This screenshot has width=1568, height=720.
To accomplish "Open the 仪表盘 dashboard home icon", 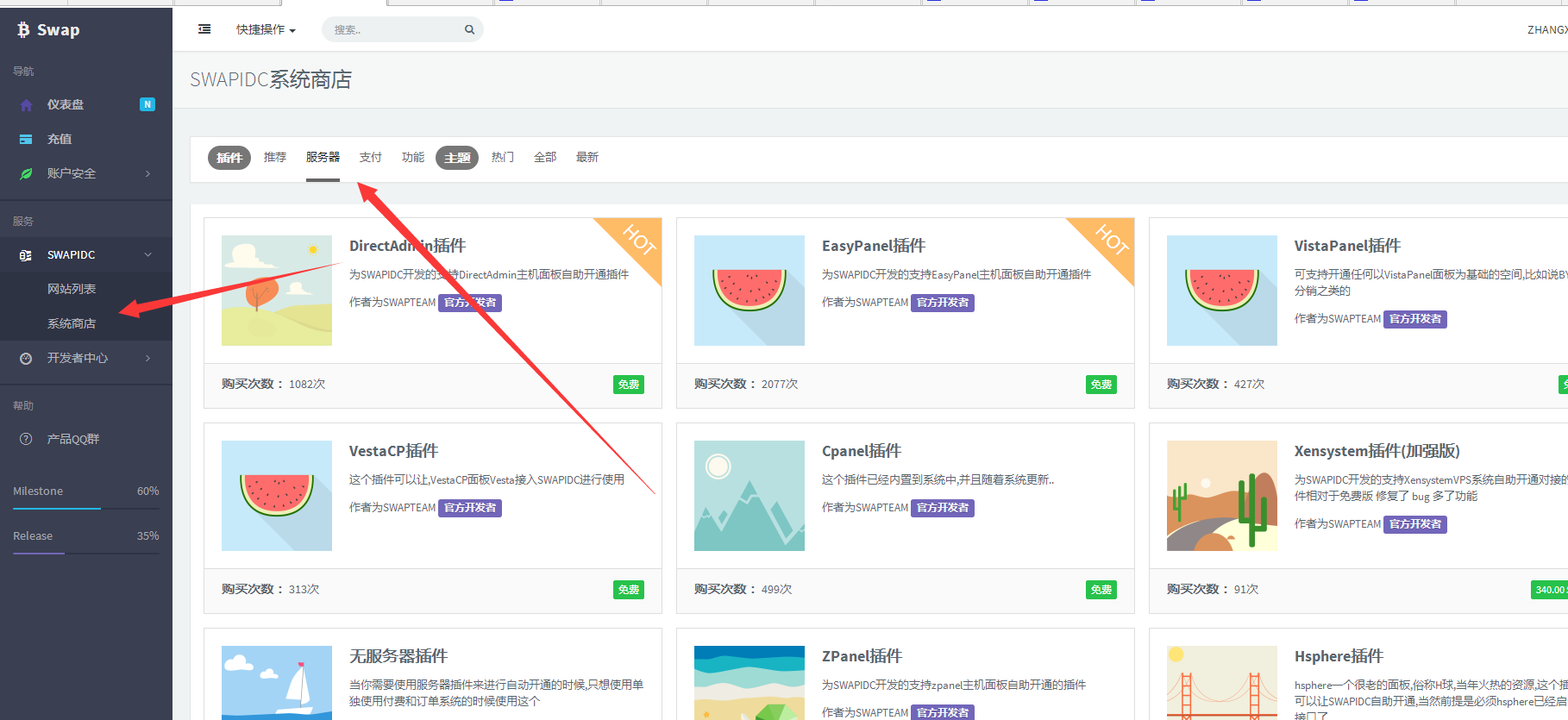I will (x=26, y=105).
